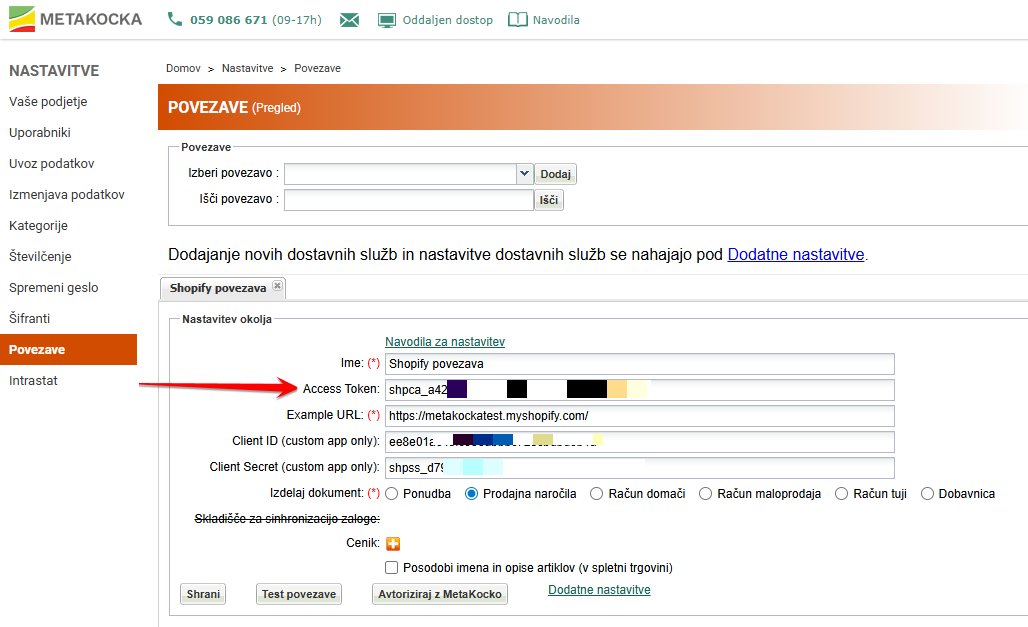Click the phone number 059 086 671
The height and width of the screenshot is (627, 1028).
[229, 20]
